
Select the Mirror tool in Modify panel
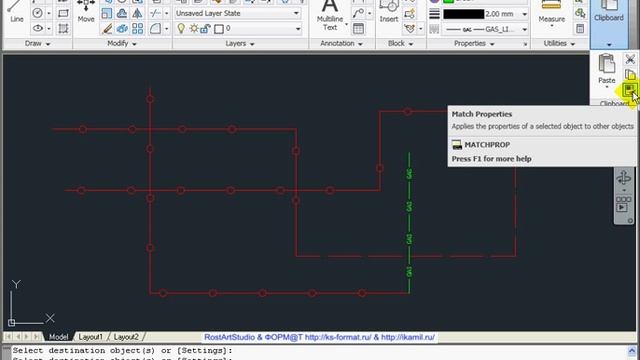coord(137,13)
